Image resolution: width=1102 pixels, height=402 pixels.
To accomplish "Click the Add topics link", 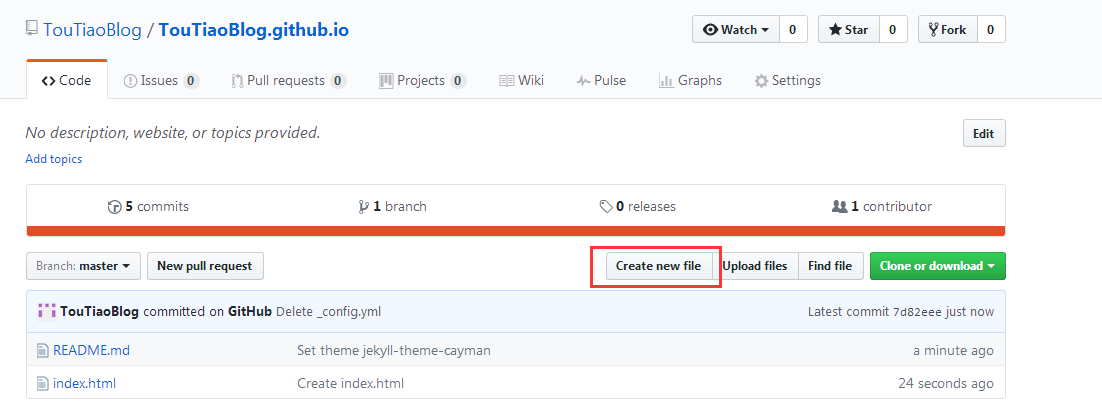I will (53, 159).
